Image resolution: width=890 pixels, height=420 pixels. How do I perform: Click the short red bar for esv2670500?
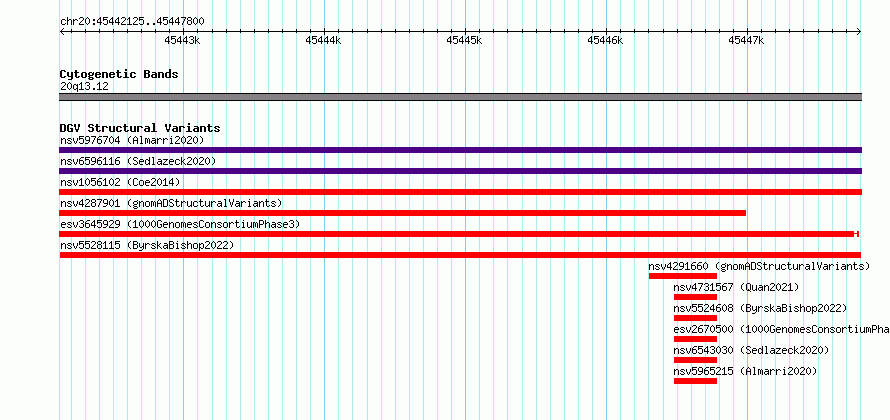[x=695, y=339]
